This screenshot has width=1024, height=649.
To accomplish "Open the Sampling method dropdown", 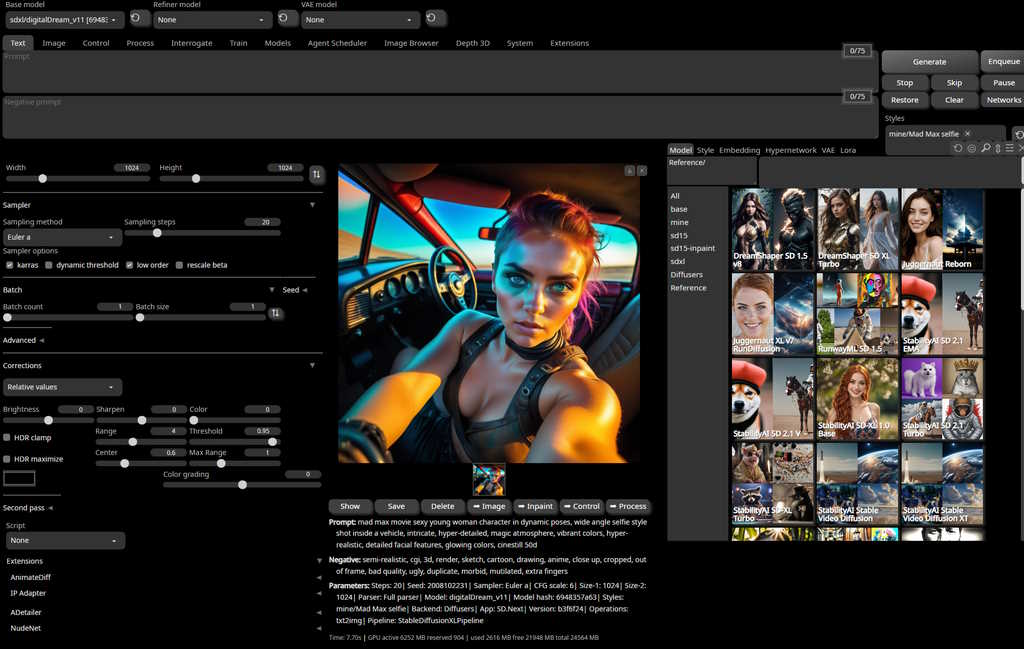I will 62,237.
